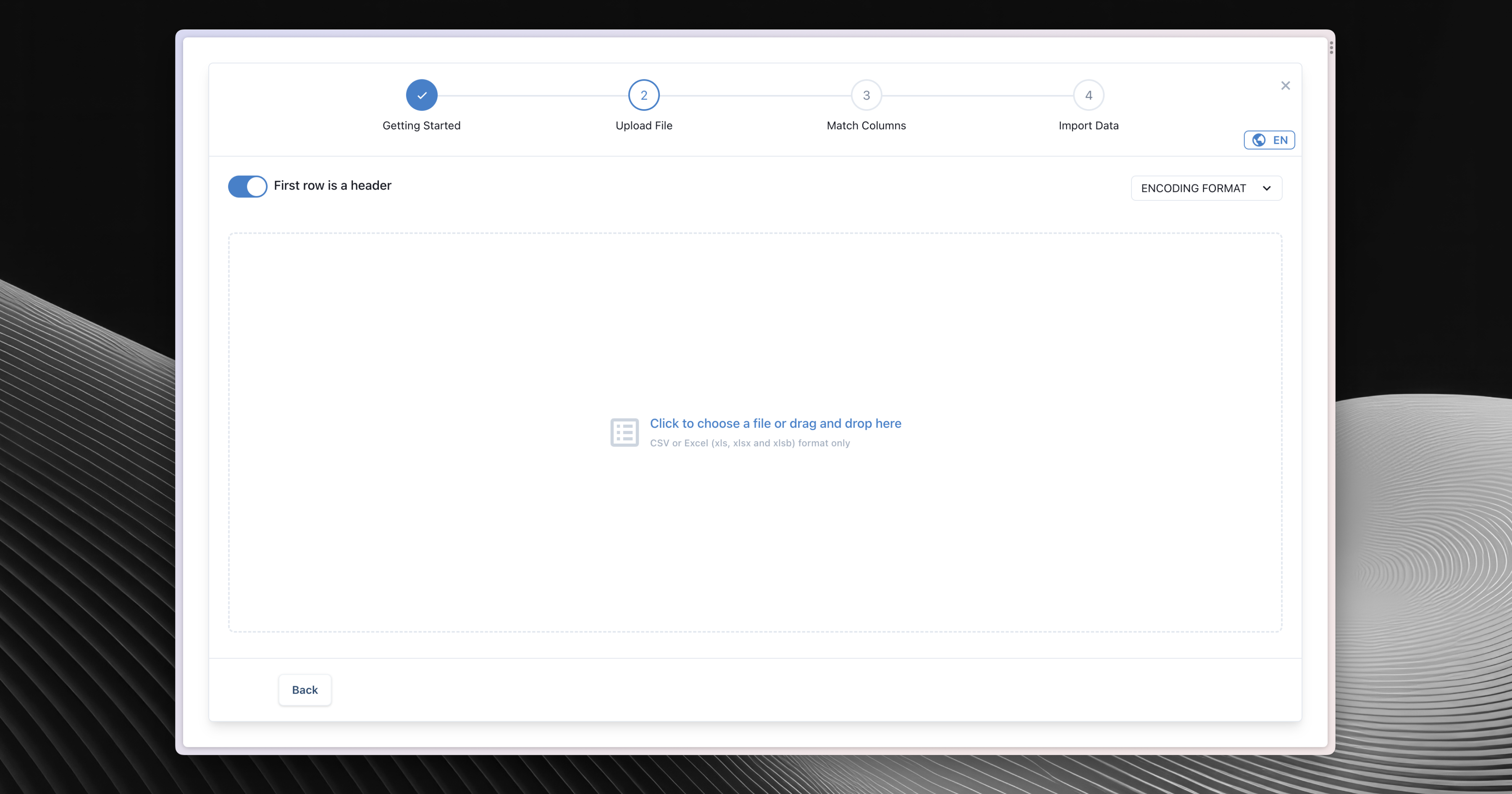1512x794 pixels.
Task: Click "Click to choose a file" link
Action: pos(775,423)
